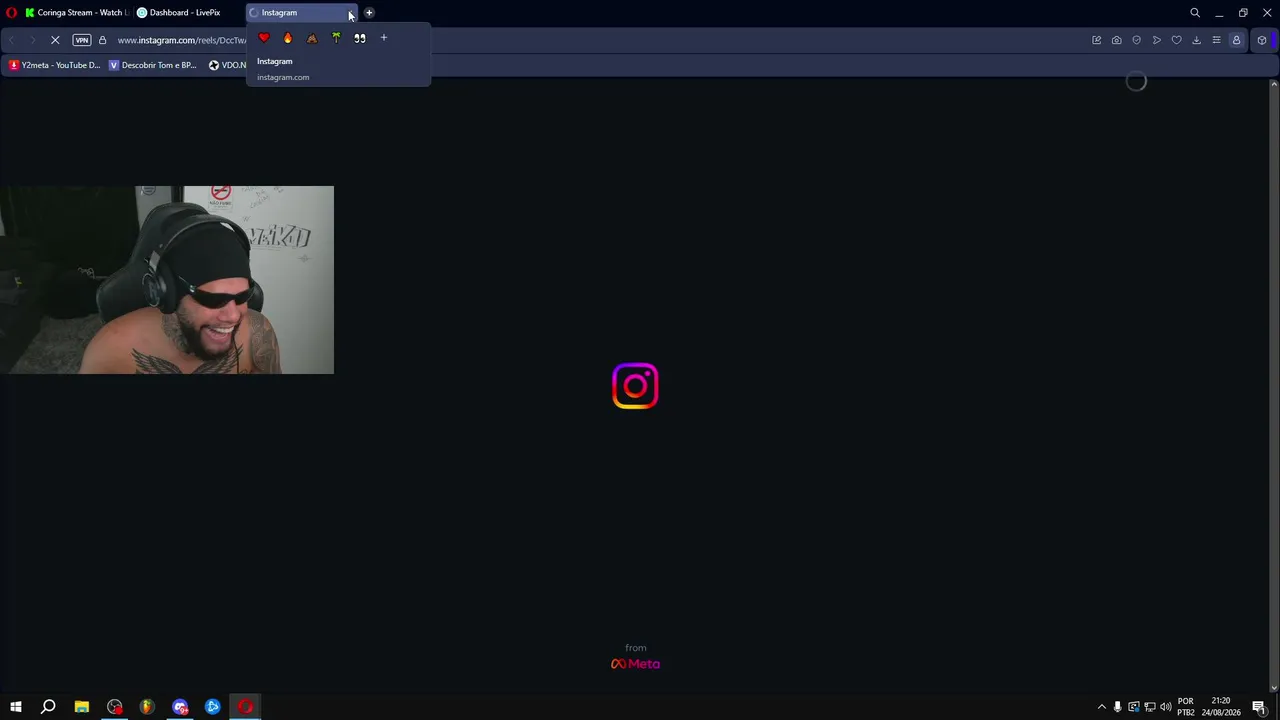Click the Instagram logo at center

coord(635,386)
